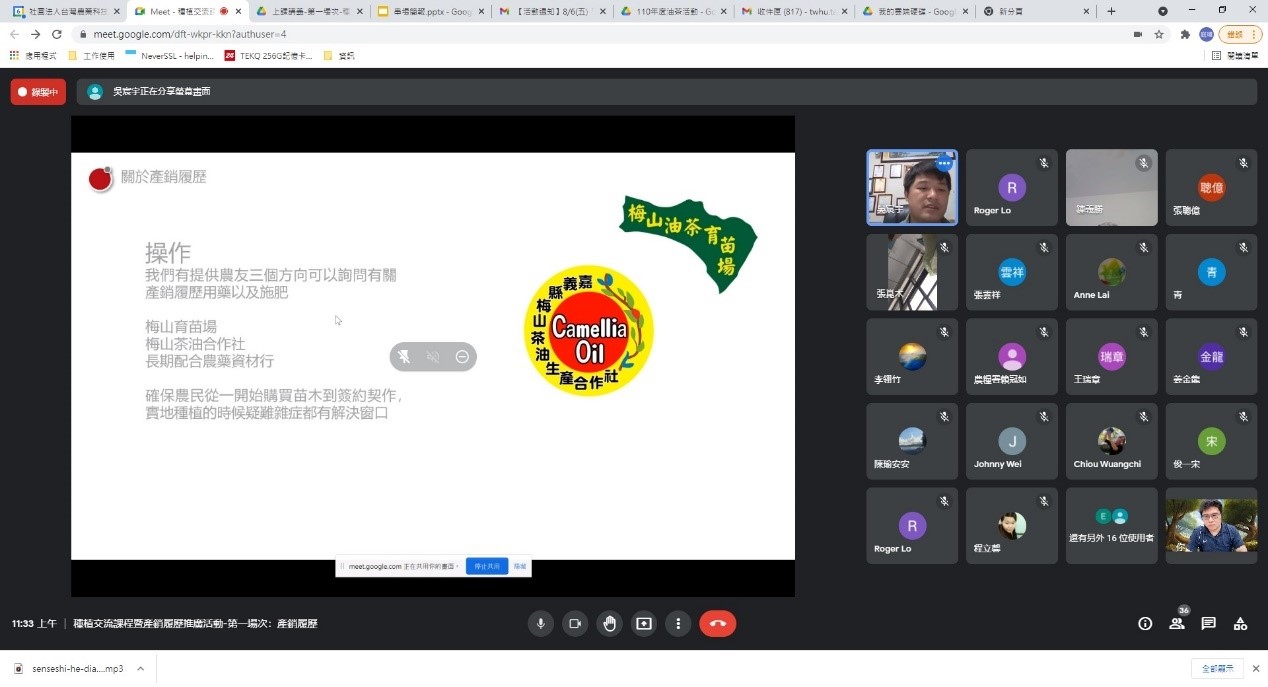
Task: Click the Chrome update button at top right
Action: (x=1242, y=34)
